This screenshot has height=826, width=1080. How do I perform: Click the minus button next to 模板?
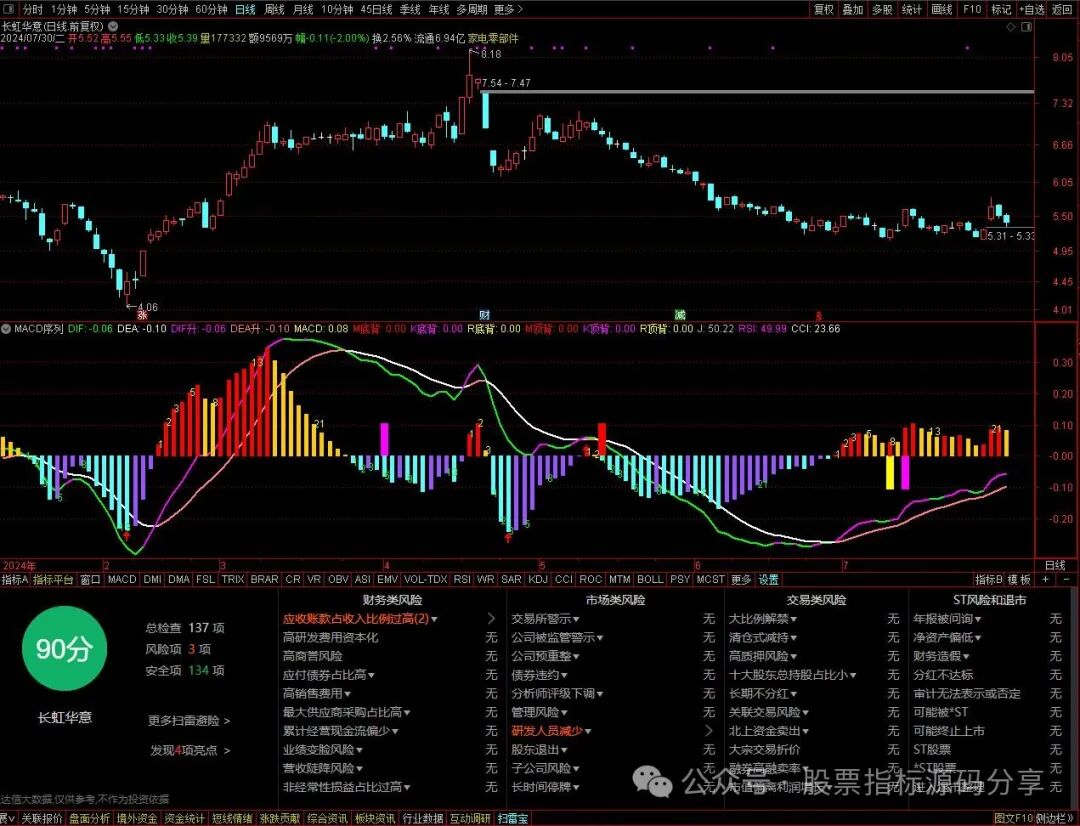coord(1066,579)
